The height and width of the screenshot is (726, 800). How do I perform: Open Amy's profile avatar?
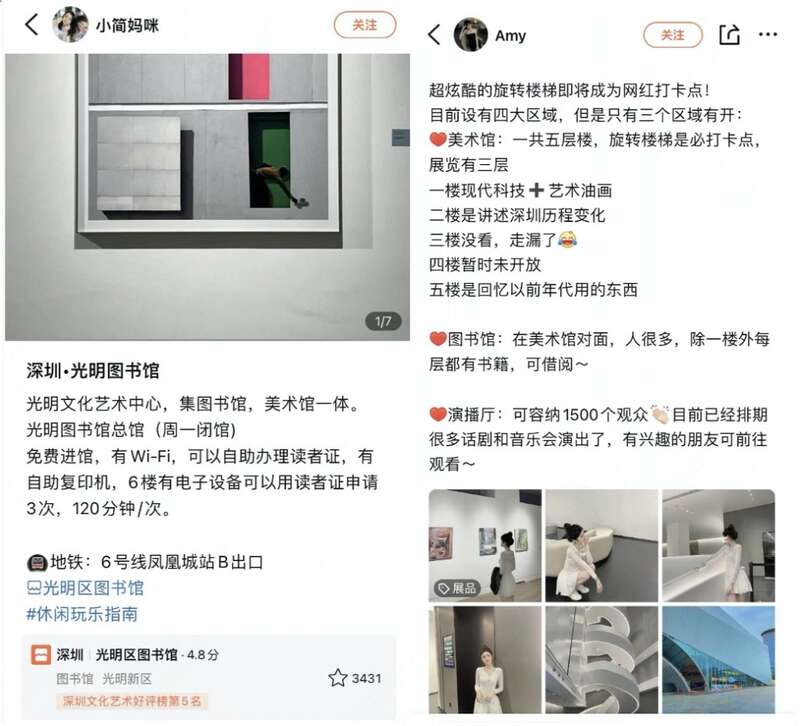pos(471,35)
